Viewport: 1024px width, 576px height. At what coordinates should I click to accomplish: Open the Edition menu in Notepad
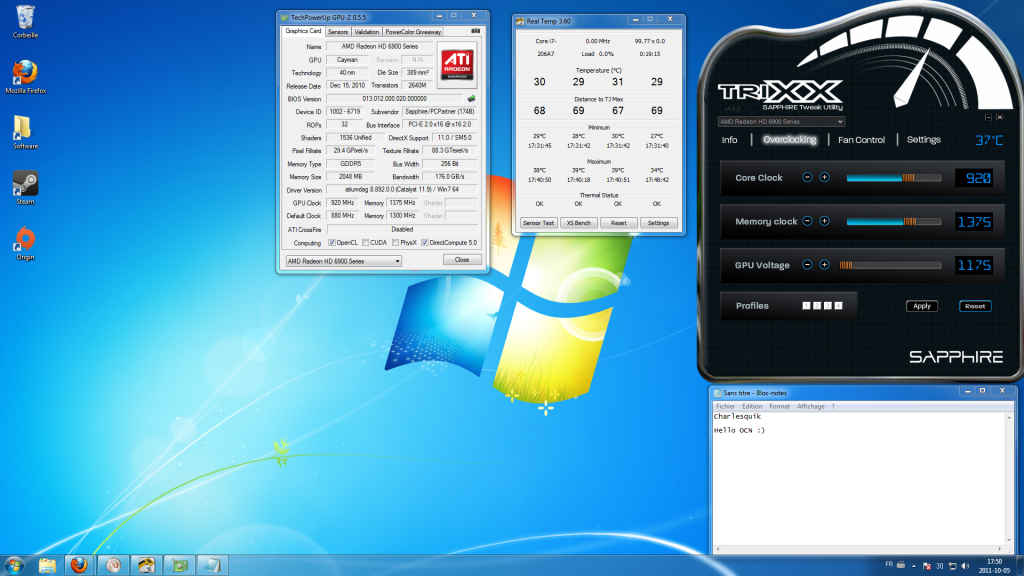click(x=752, y=406)
